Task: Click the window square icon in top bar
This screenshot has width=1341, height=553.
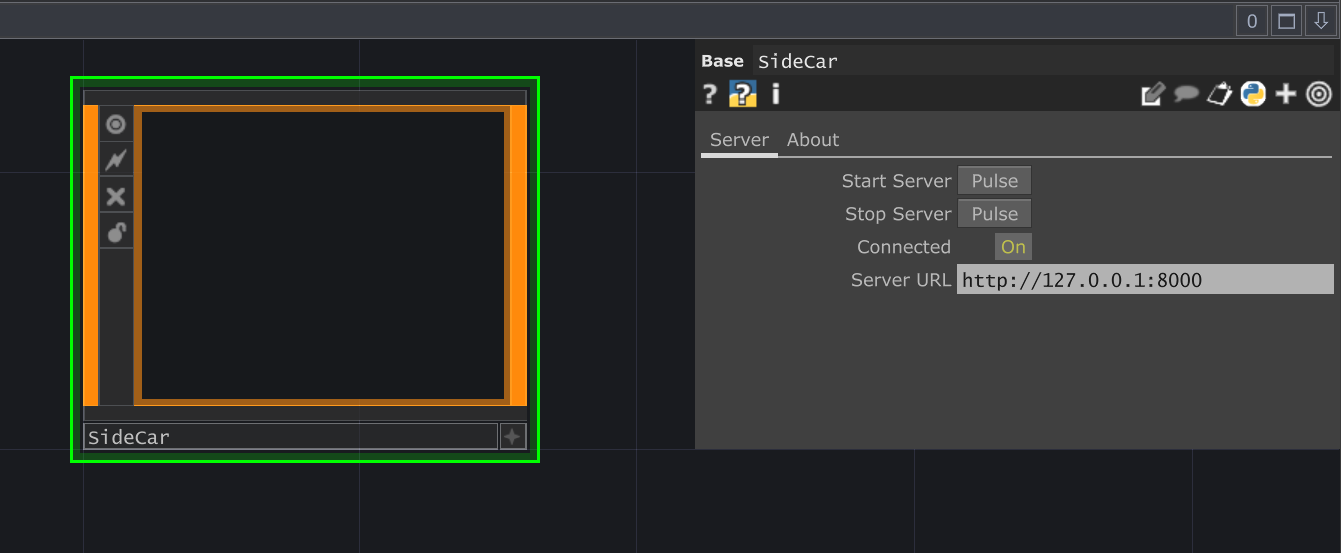Action: click(x=1287, y=20)
